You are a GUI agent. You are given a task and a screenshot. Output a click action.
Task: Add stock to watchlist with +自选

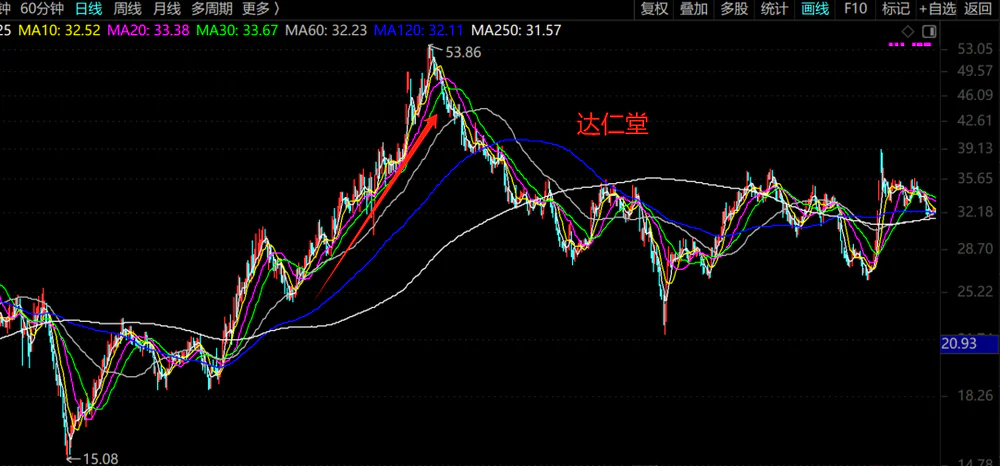[x=937, y=9]
